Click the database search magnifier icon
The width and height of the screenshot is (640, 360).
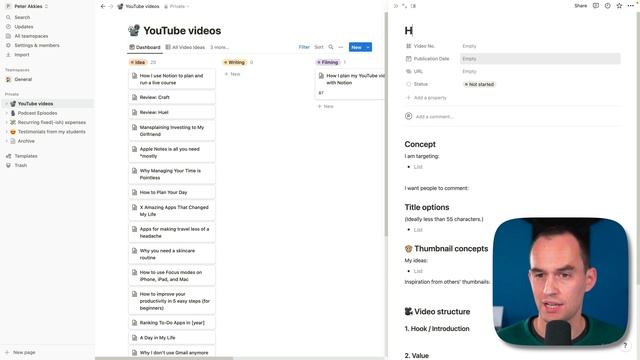coord(331,47)
